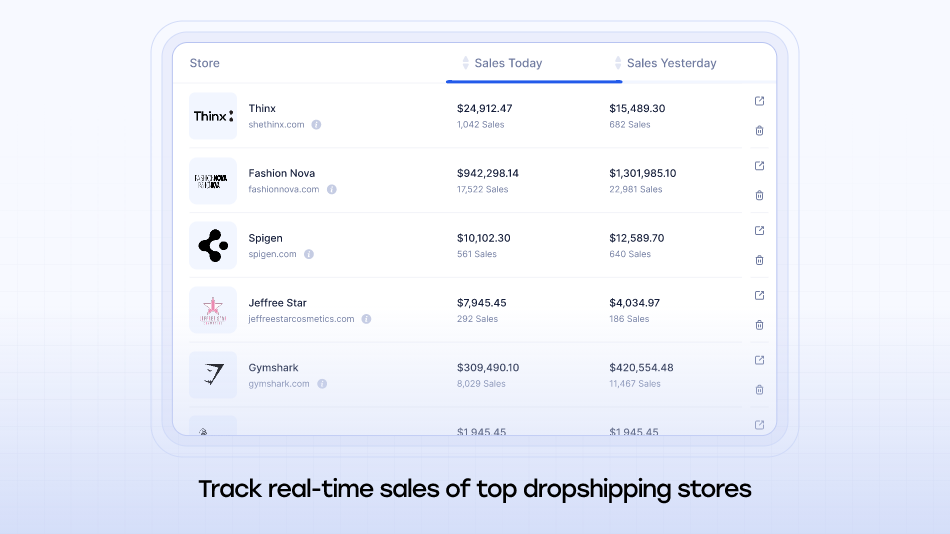
Task: Click the $942,298.14 sales value
Action: (488, 173)
